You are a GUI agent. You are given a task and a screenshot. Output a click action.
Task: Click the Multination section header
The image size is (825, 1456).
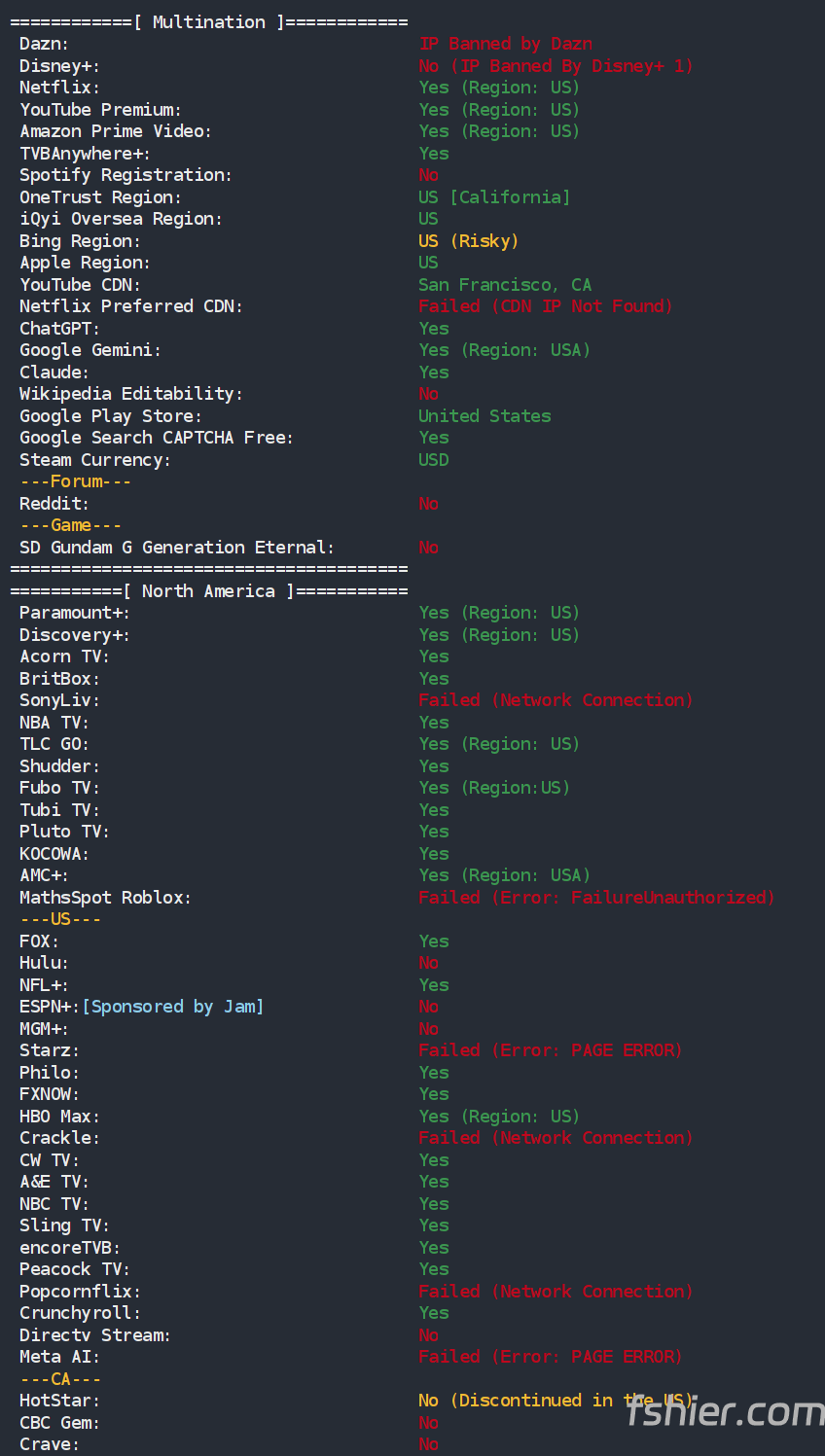point(208,22)
